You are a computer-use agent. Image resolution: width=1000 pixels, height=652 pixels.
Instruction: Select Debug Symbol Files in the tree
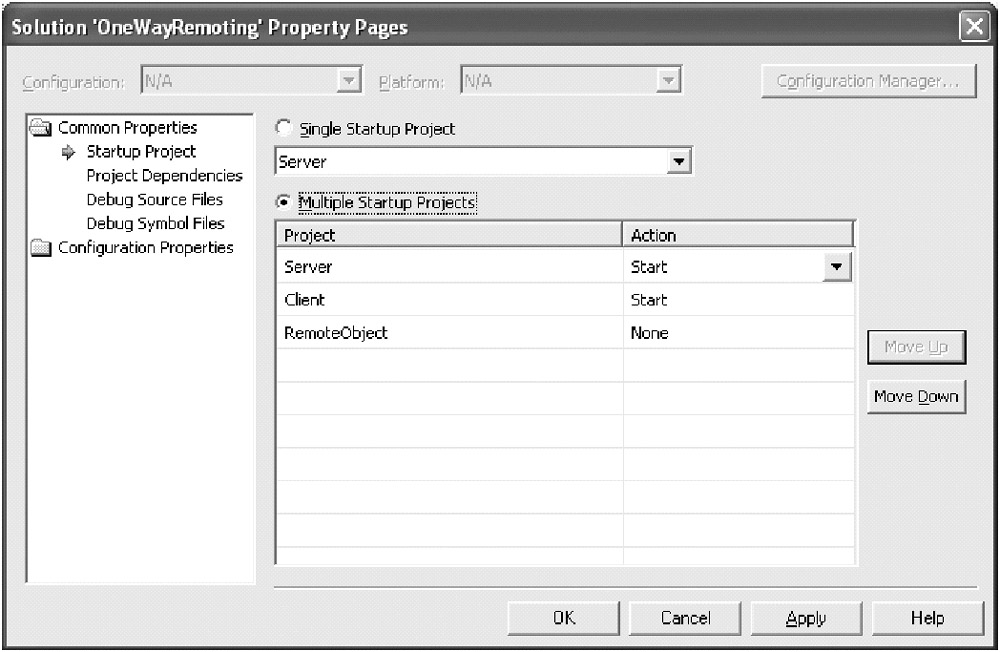[155, 224]
